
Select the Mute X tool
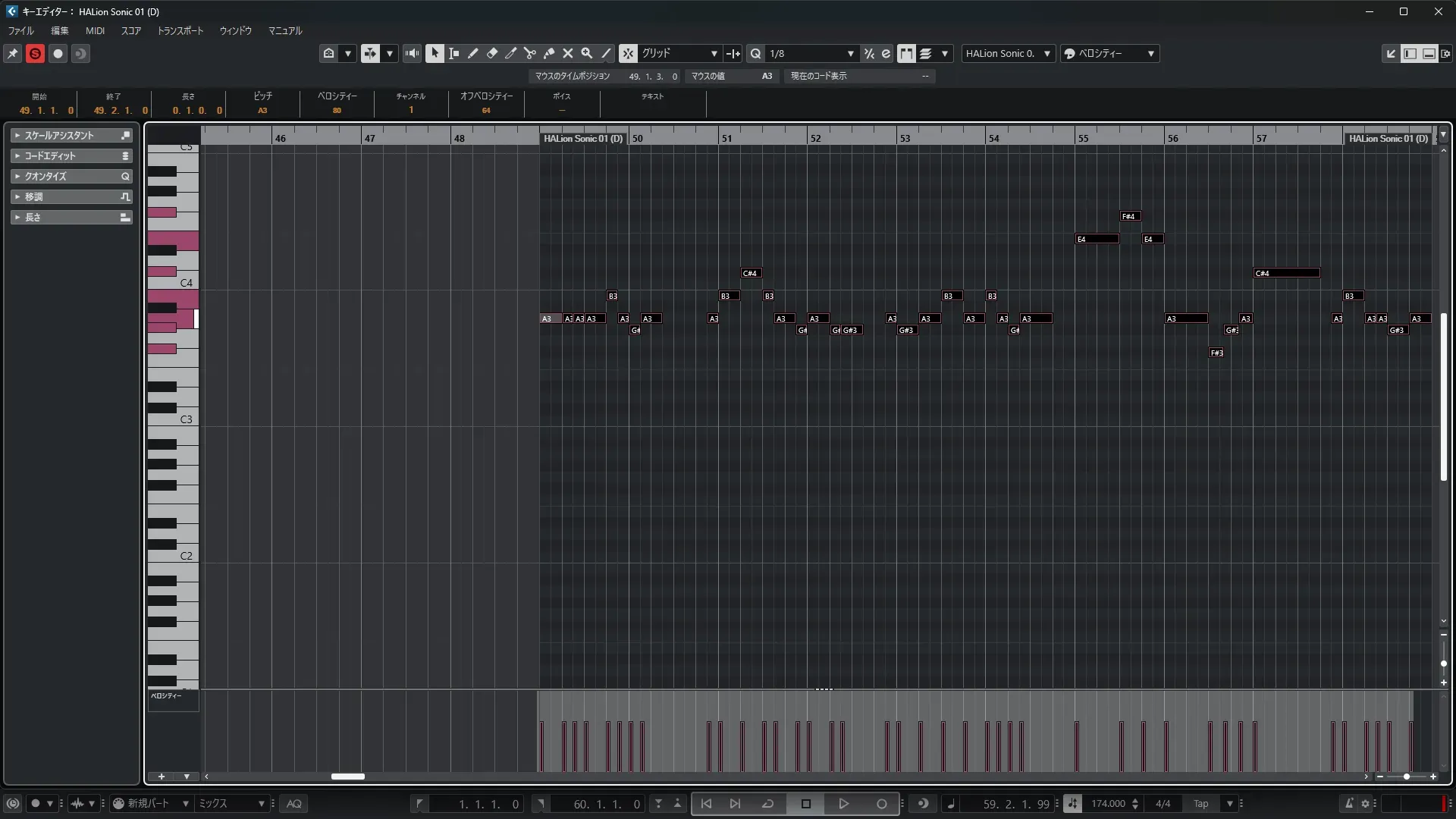tap(567, 53)
